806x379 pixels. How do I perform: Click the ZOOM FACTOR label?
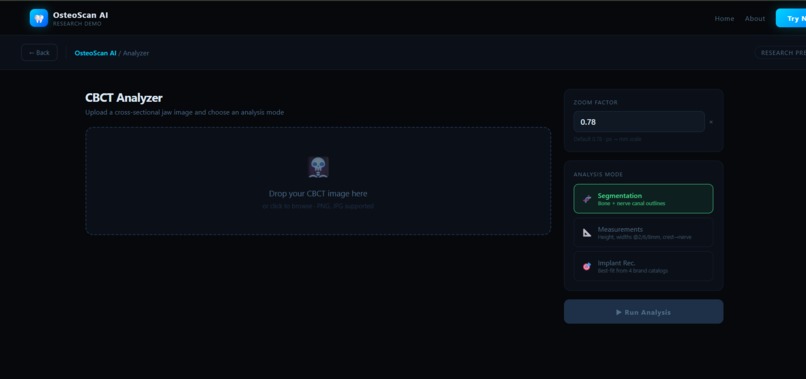click(x=595, y=102)
